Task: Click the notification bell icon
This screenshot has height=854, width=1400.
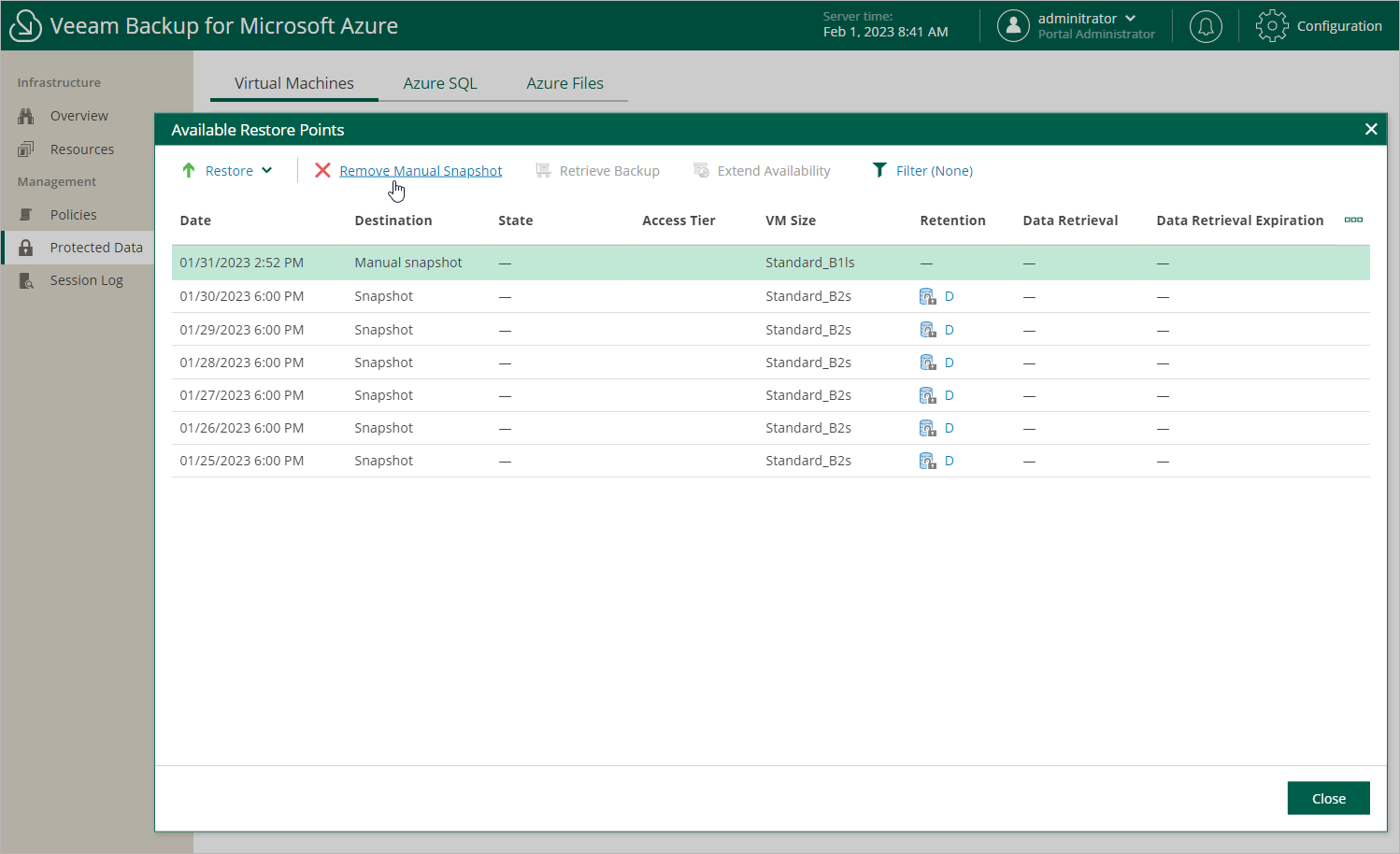Action: click(x=1206, y=26)
